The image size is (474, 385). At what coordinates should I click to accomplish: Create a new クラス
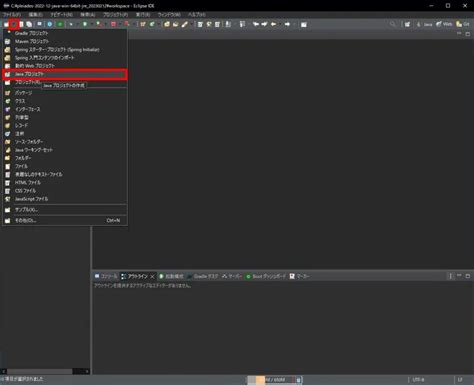[x=65, y=101]
